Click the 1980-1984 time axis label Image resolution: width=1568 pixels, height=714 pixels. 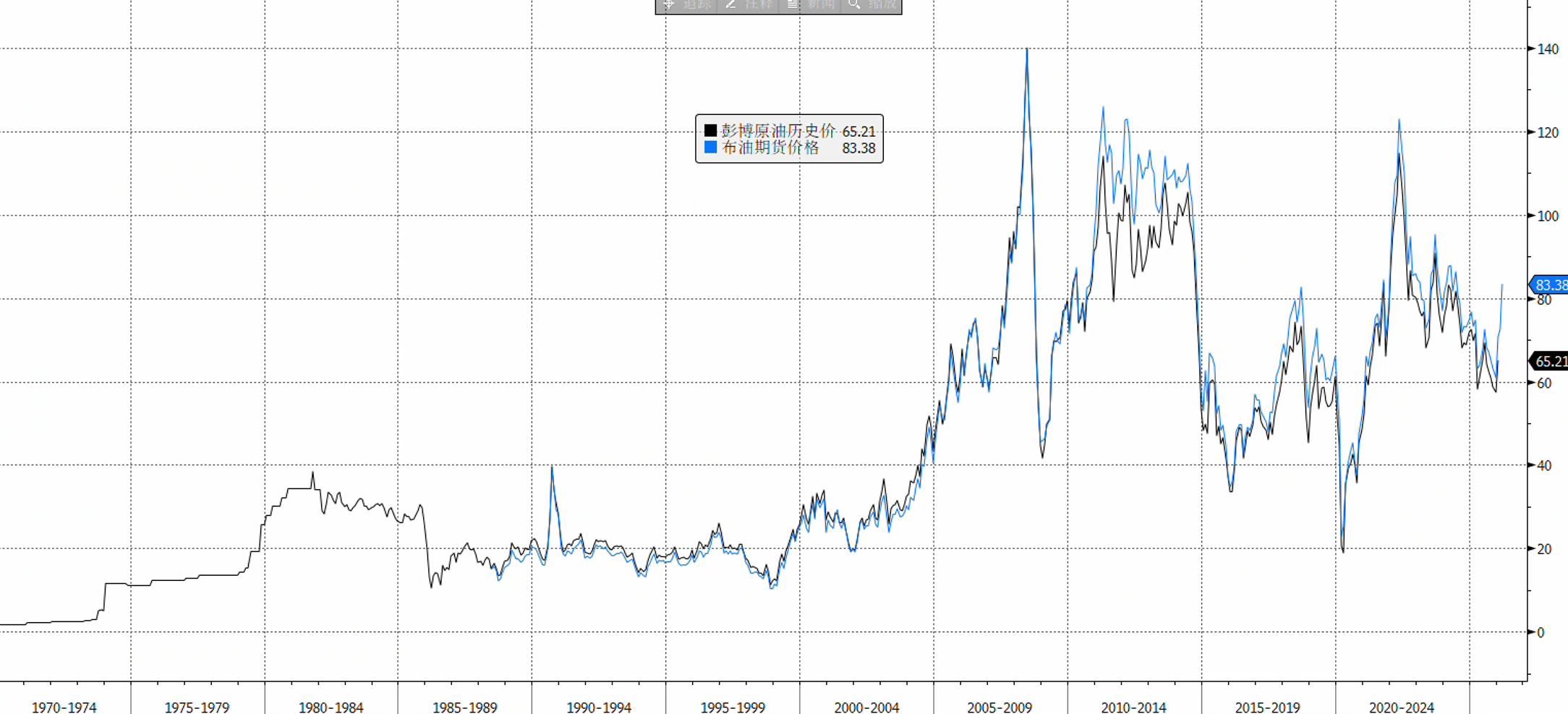(x=331, y=707)
